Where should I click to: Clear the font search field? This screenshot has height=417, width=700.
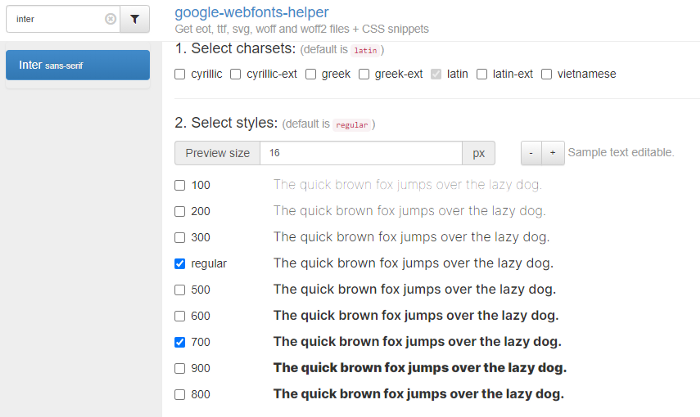pos(110,19)
